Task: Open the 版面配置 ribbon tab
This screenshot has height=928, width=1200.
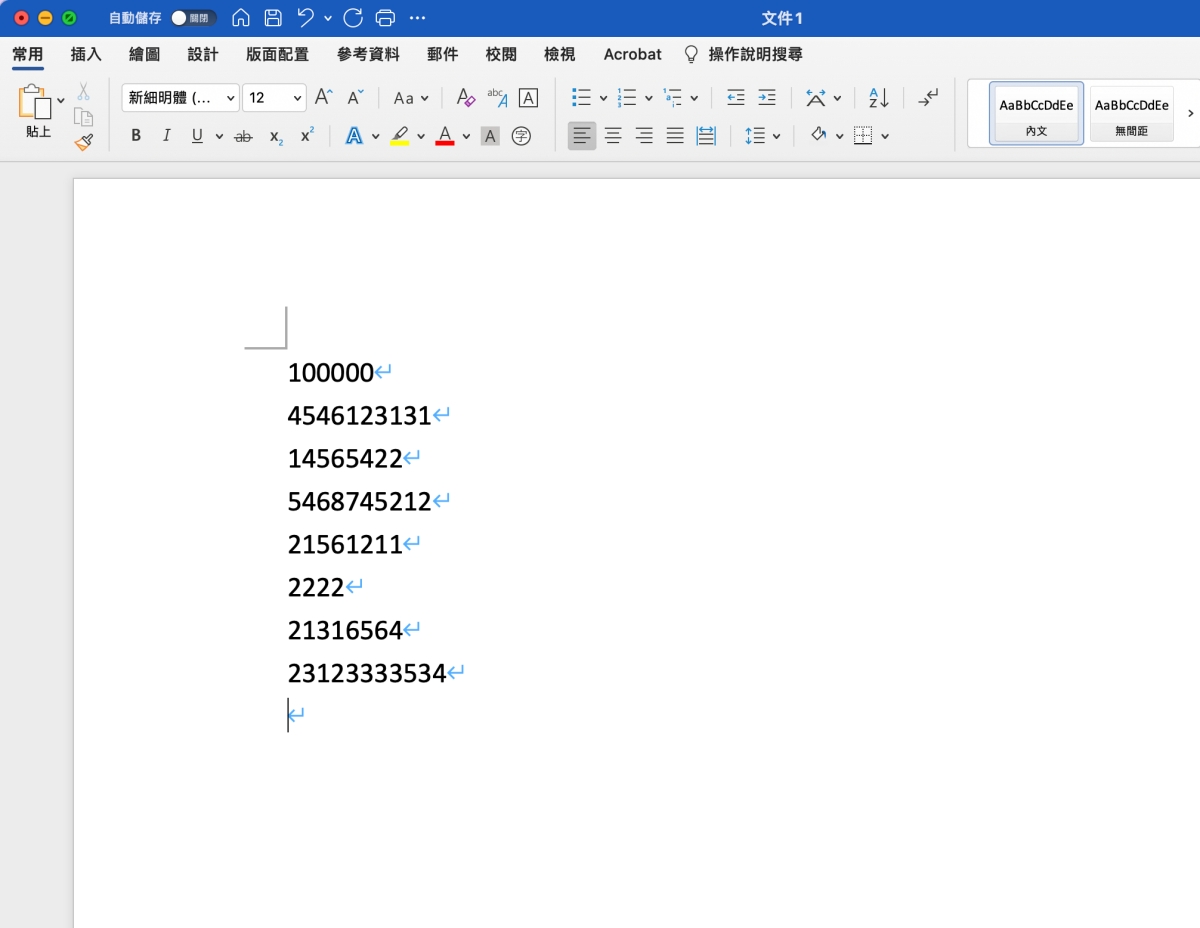Action: click(x=277, y=54)
